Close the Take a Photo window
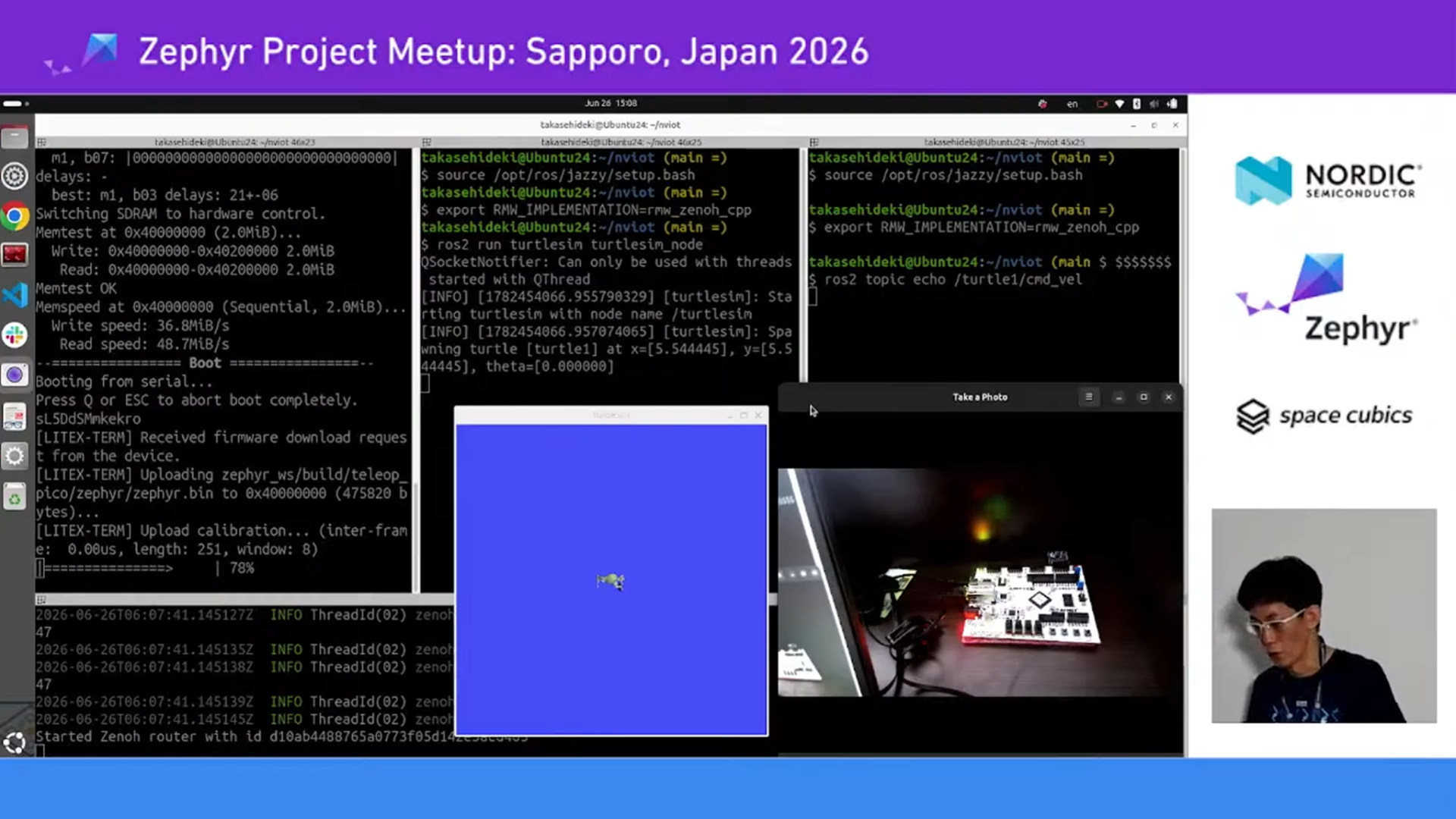Image resolution: width=1456 pixels, height=819 pixels. pos(1169,397)
